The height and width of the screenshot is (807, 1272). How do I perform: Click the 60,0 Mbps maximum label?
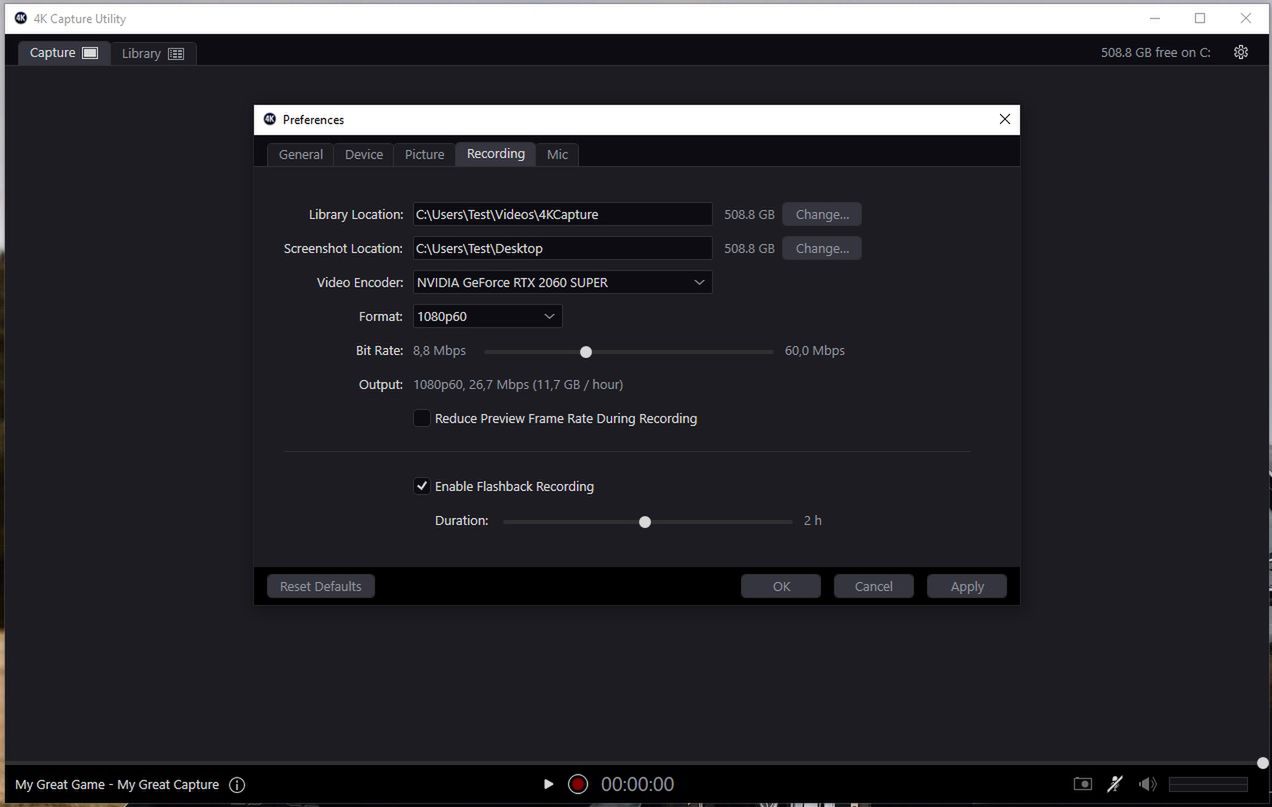point(815,350)
